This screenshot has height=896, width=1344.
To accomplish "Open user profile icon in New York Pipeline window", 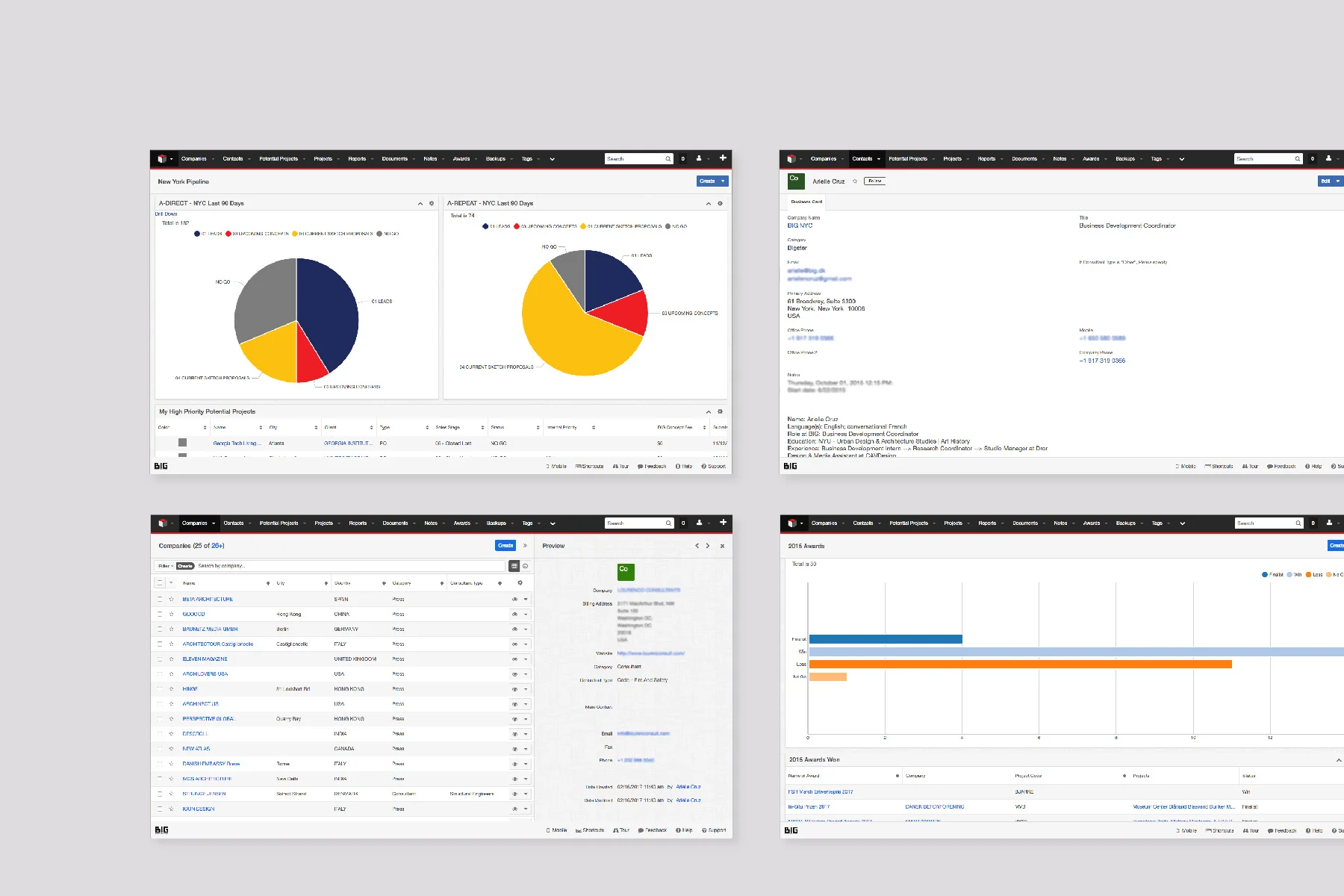I will point(699,158).
